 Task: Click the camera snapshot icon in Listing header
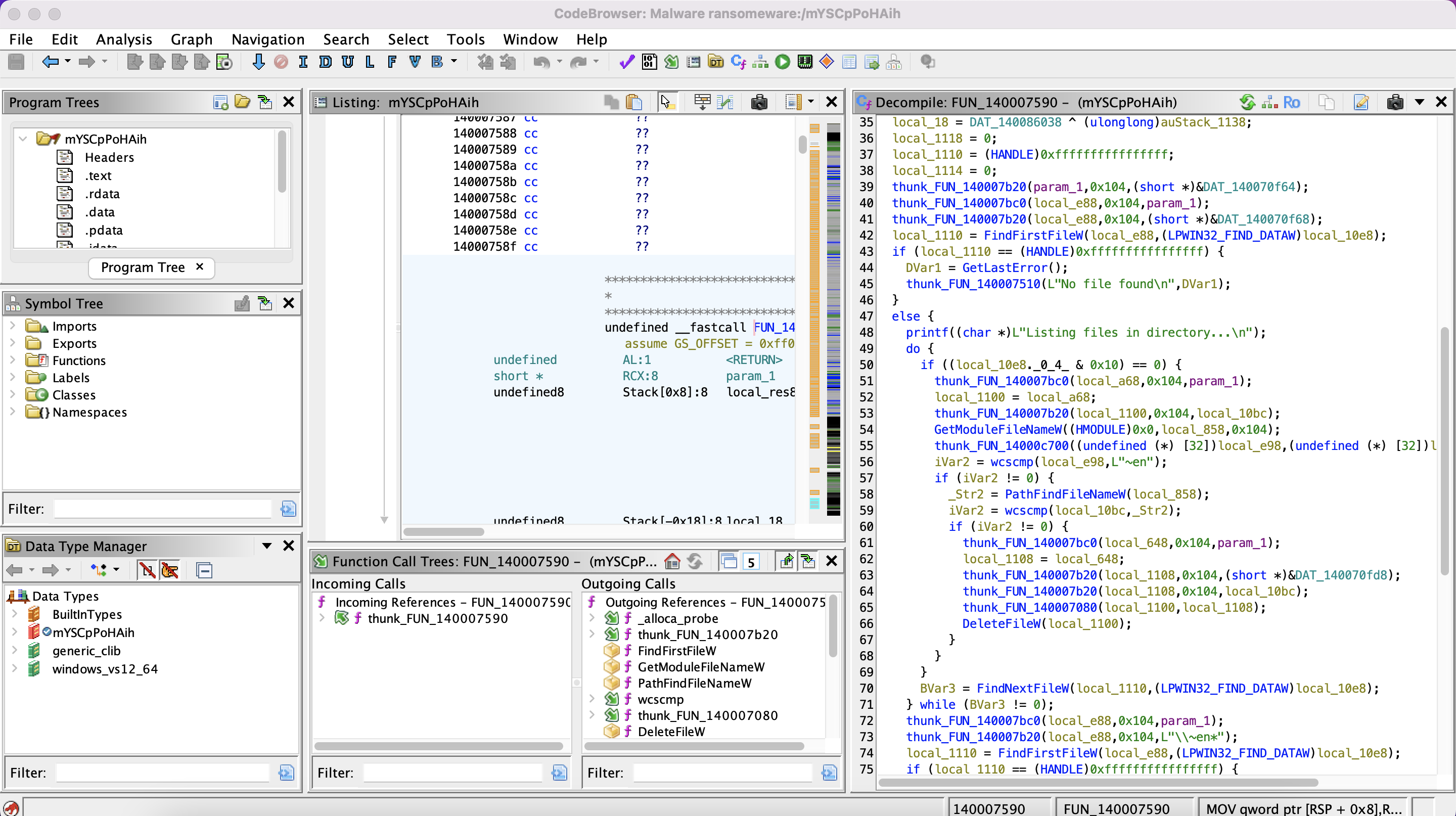759,102
